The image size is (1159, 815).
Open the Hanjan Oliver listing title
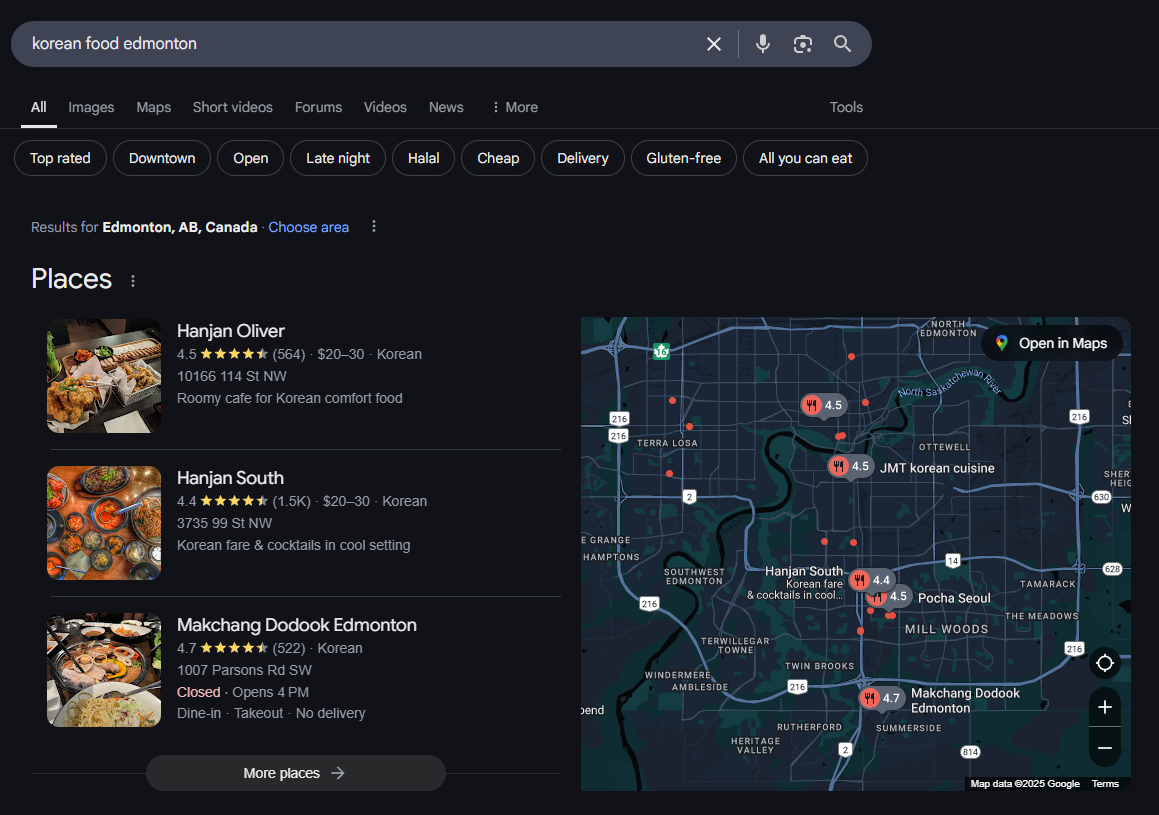pyautogui.click(x=231, y=331)
